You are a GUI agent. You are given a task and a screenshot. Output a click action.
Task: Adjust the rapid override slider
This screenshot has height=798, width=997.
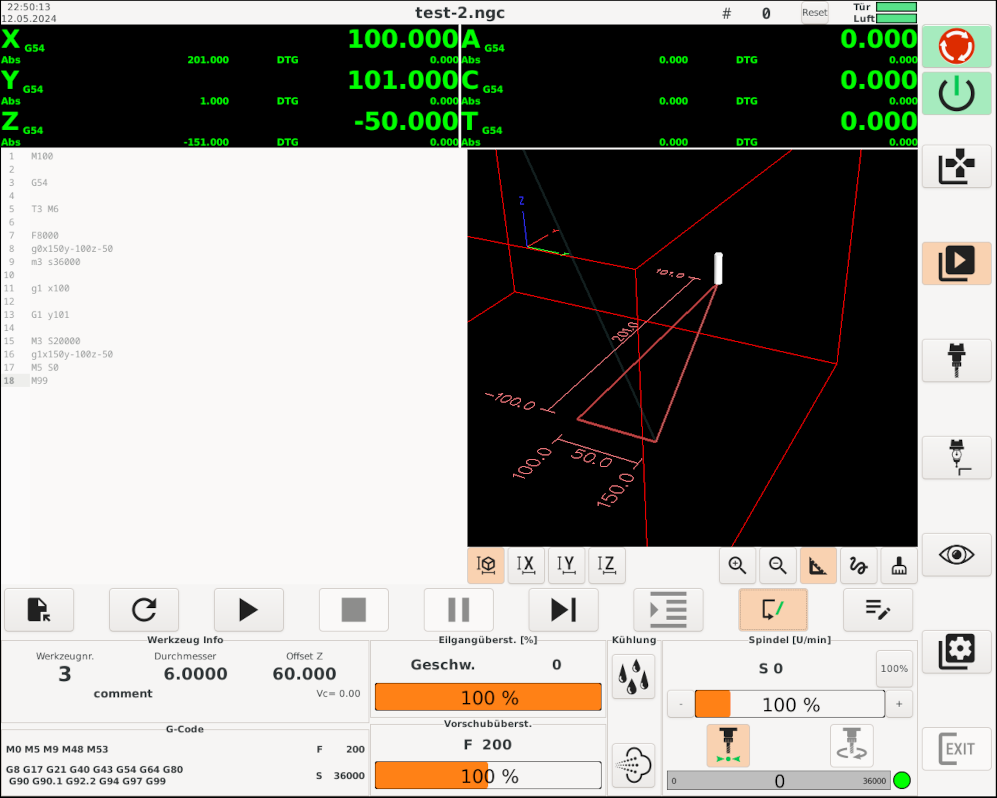[x=488, y=698]
